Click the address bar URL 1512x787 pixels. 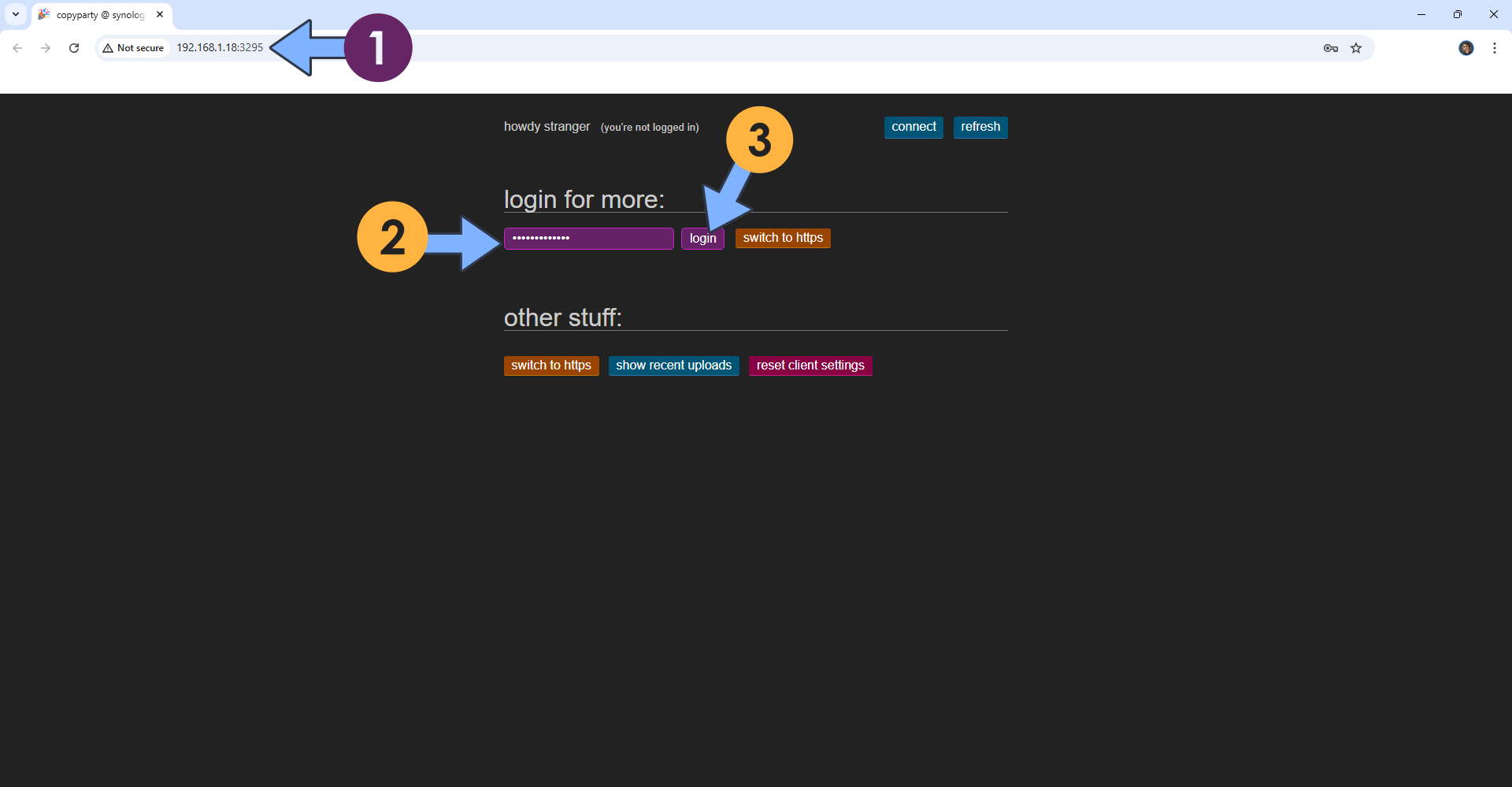coord(220,48)
